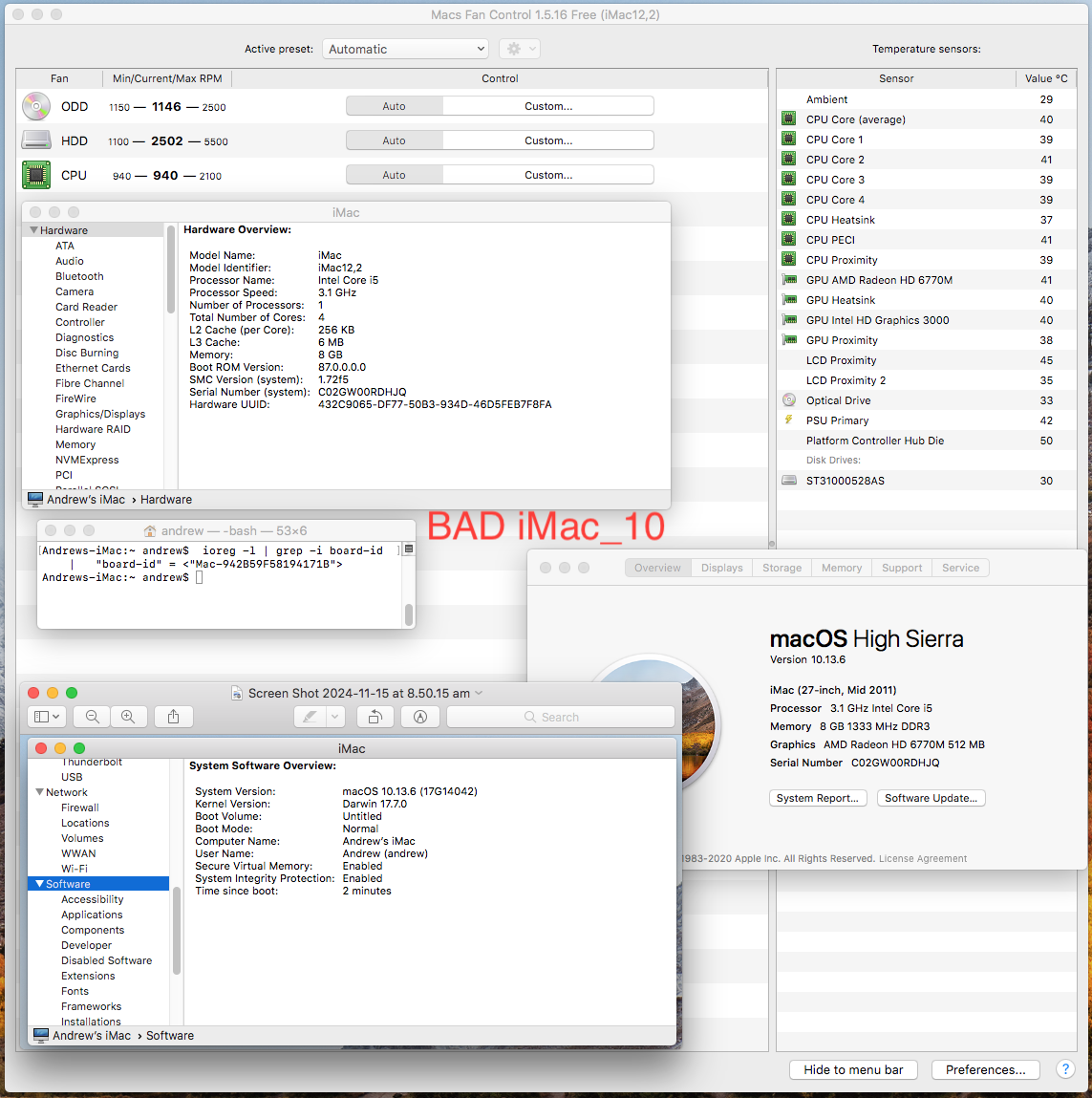
Task: Click the Preview markup highlight pen icon
Action: (x=310, y=717)
